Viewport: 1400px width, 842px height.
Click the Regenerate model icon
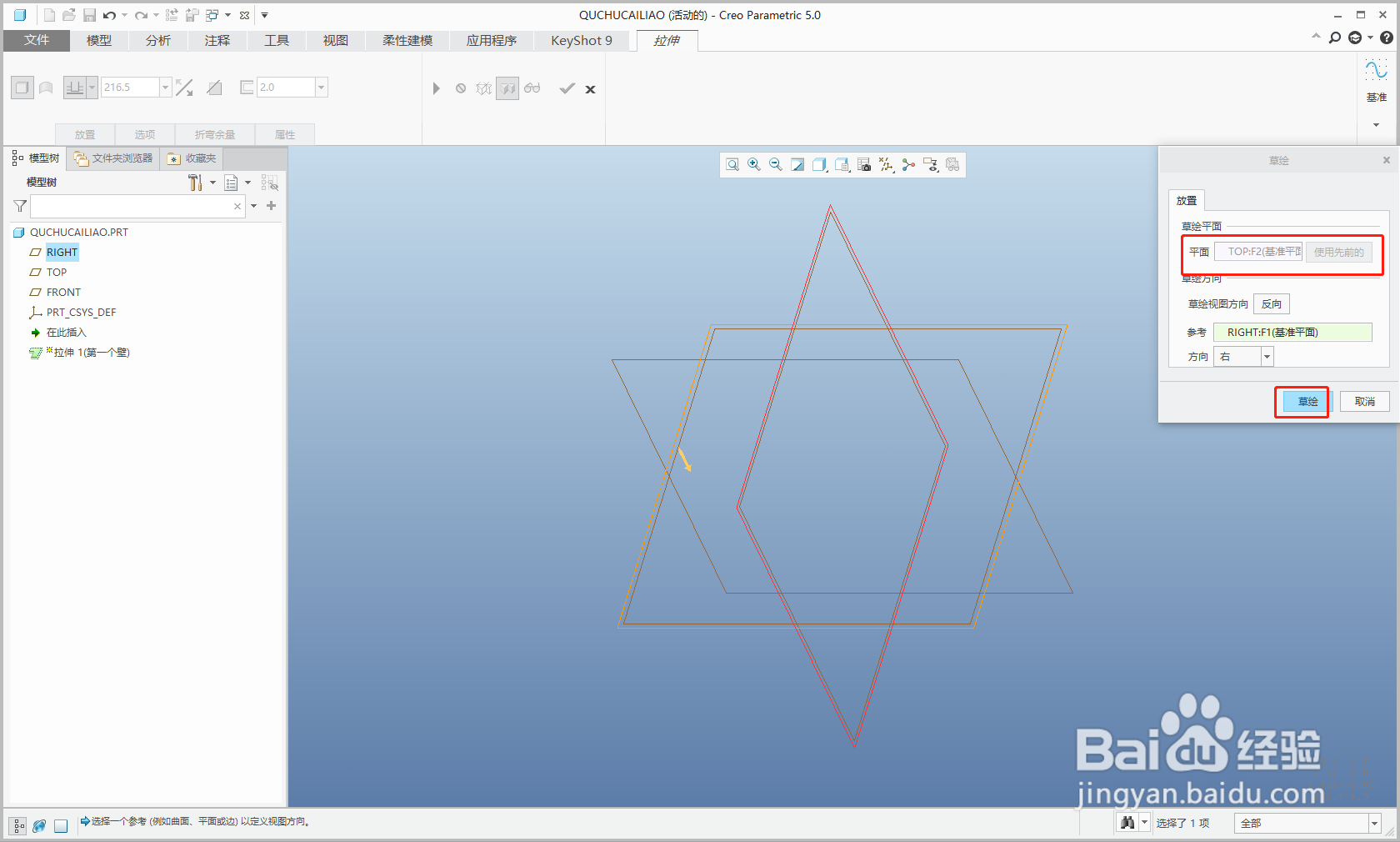(172, 15)
